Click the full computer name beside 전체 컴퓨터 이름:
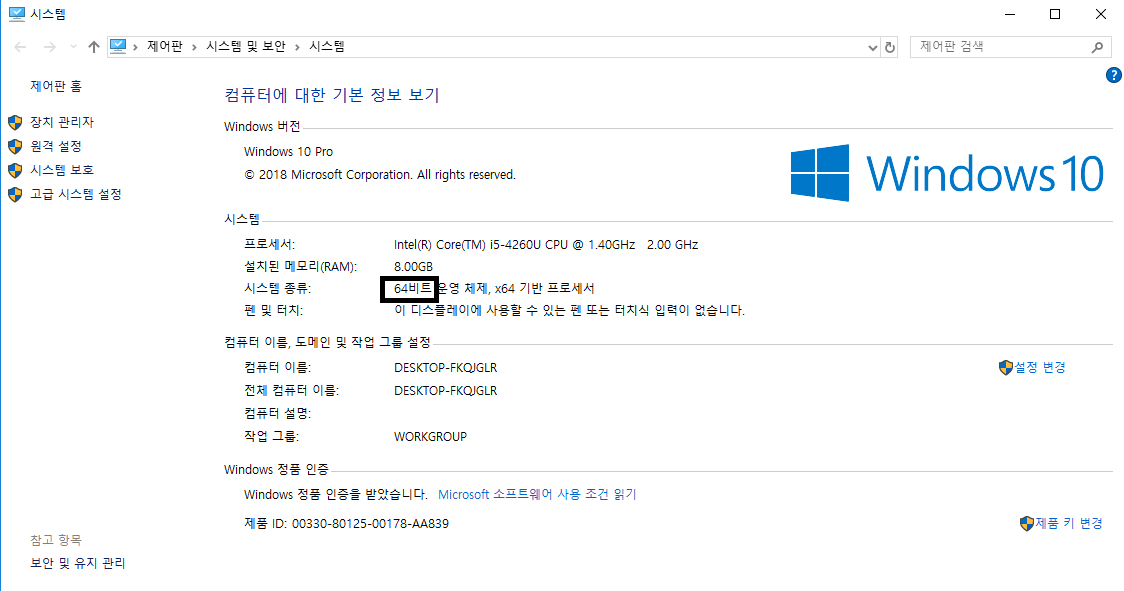This screenshot has height=591, width=1124. tap(445, 391)
